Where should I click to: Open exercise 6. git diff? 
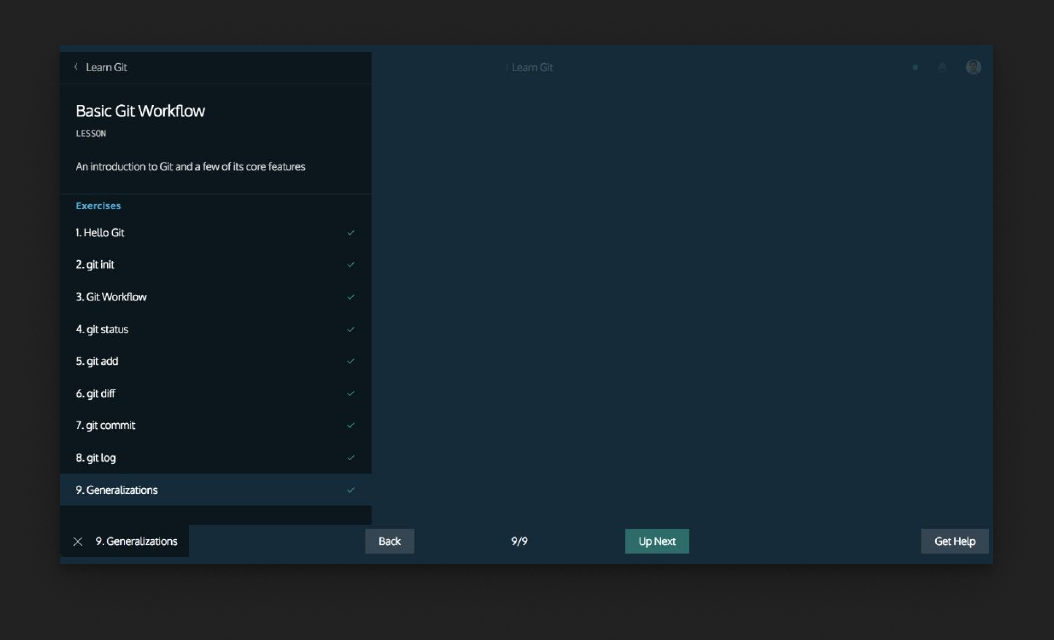coord(215,393)
